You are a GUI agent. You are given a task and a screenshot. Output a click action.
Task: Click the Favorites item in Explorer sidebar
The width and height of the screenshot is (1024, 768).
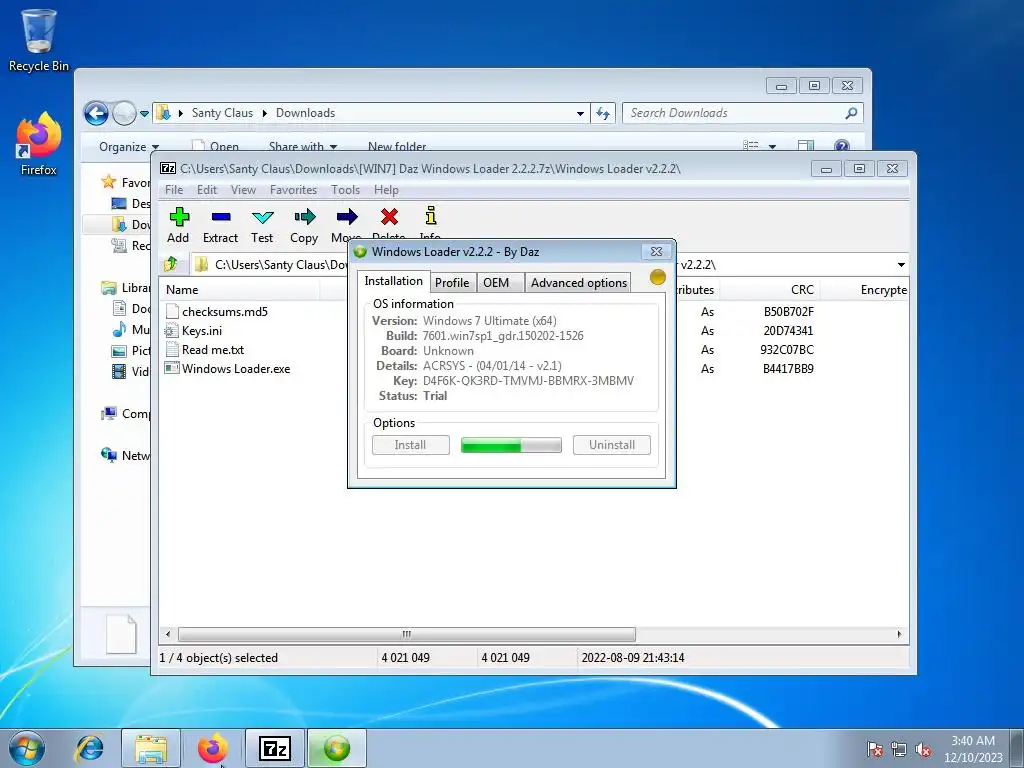[126, 182]
